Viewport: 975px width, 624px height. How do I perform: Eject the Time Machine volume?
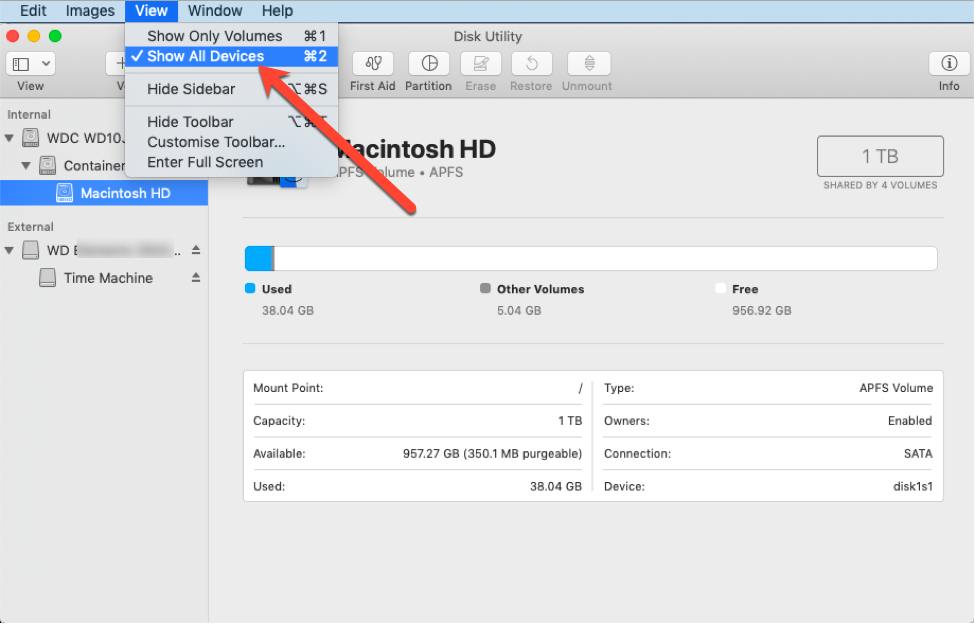pos(196,277)
